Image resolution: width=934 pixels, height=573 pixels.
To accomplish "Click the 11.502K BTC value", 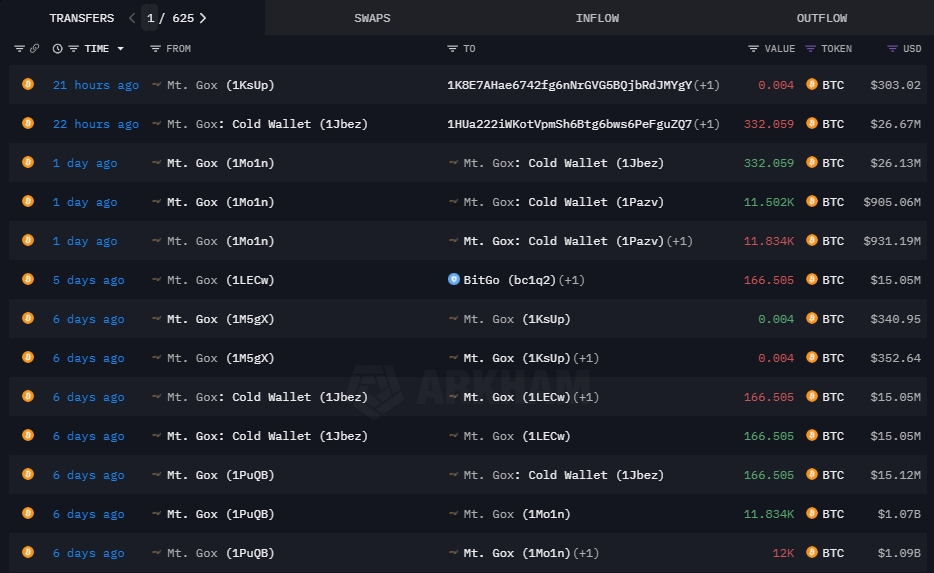I will [768, 202].
